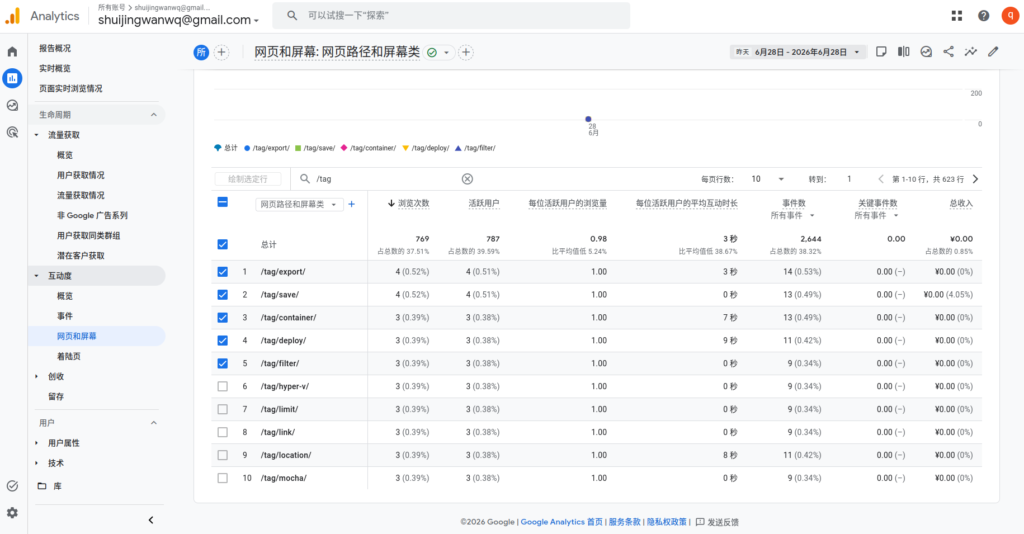Click the All Users segment badge
The height and width of the screenshot is (534, 1024).
pyautogui.click(x=201, y=52)
